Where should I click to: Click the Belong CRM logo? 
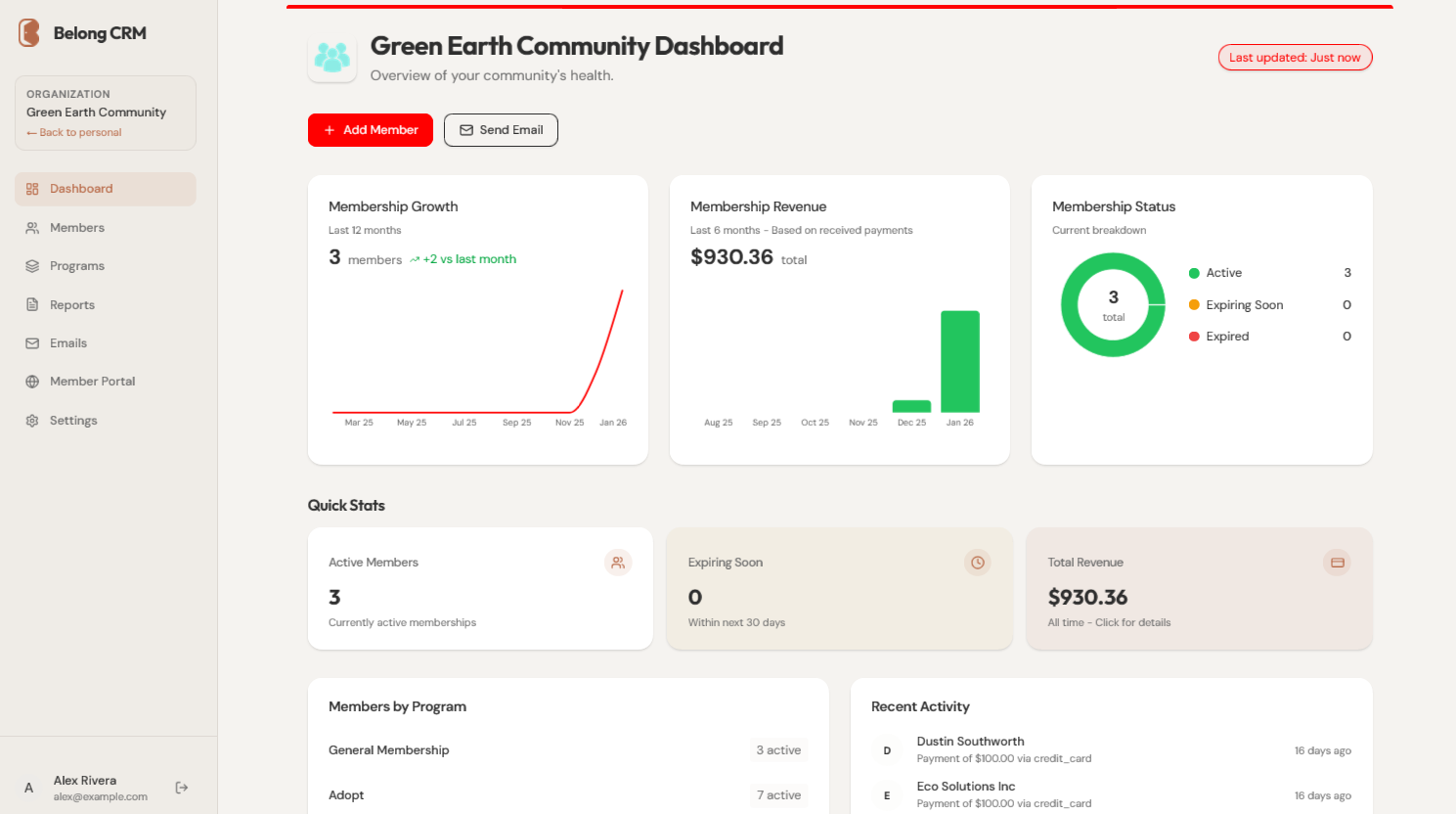27,32
